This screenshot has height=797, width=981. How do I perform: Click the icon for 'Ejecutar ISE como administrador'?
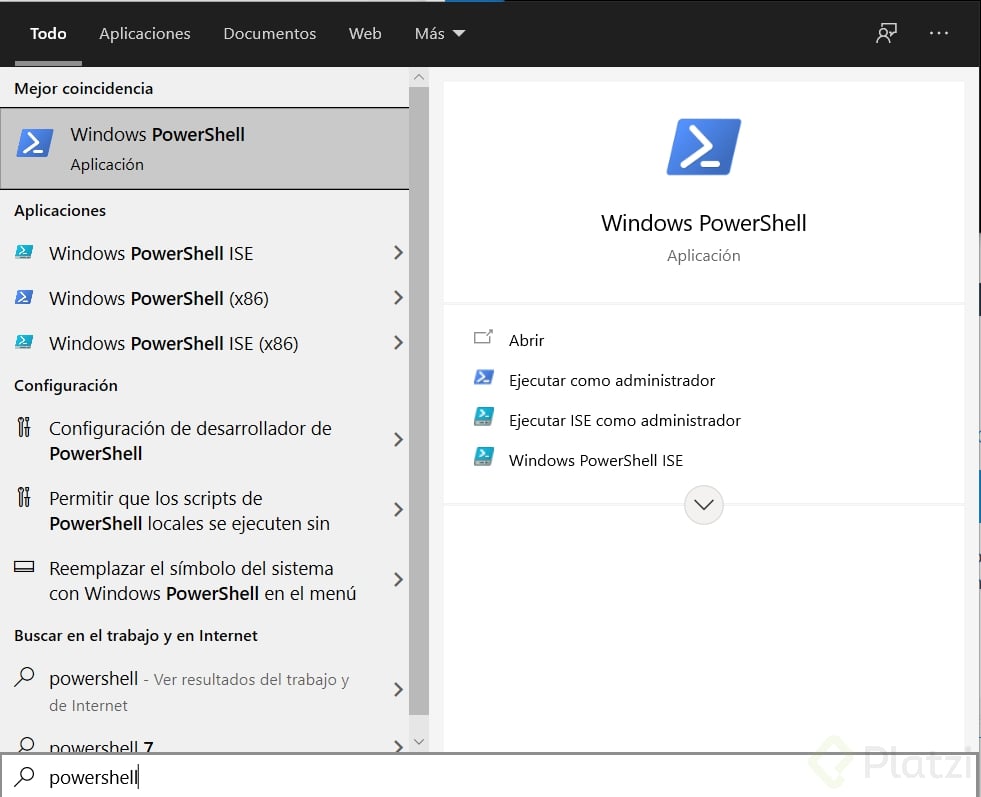click(x=483, y=417)
